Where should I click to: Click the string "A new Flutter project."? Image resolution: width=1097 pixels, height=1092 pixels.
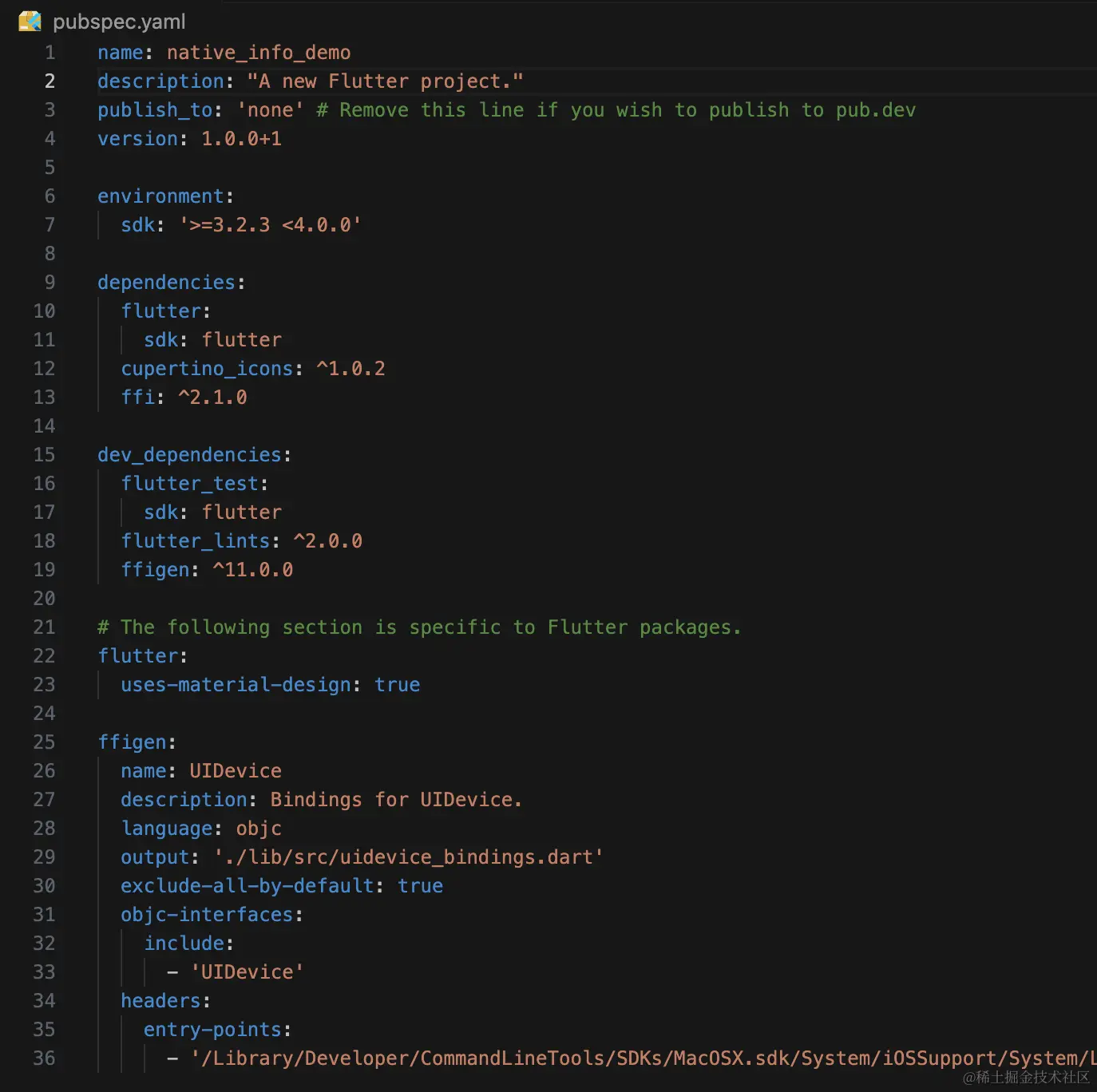pos(385,81)
